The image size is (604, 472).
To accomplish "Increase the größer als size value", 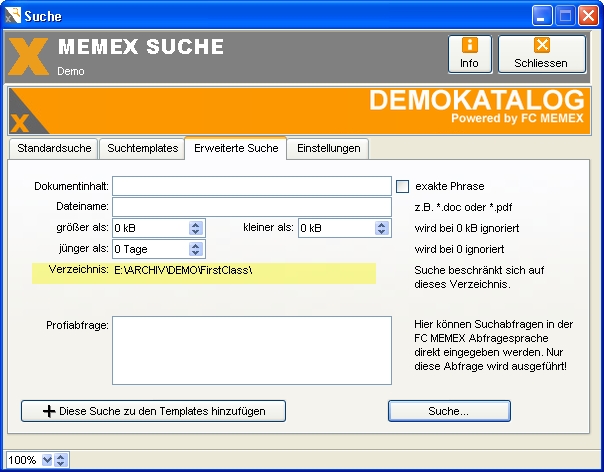I will pos(196,224).
